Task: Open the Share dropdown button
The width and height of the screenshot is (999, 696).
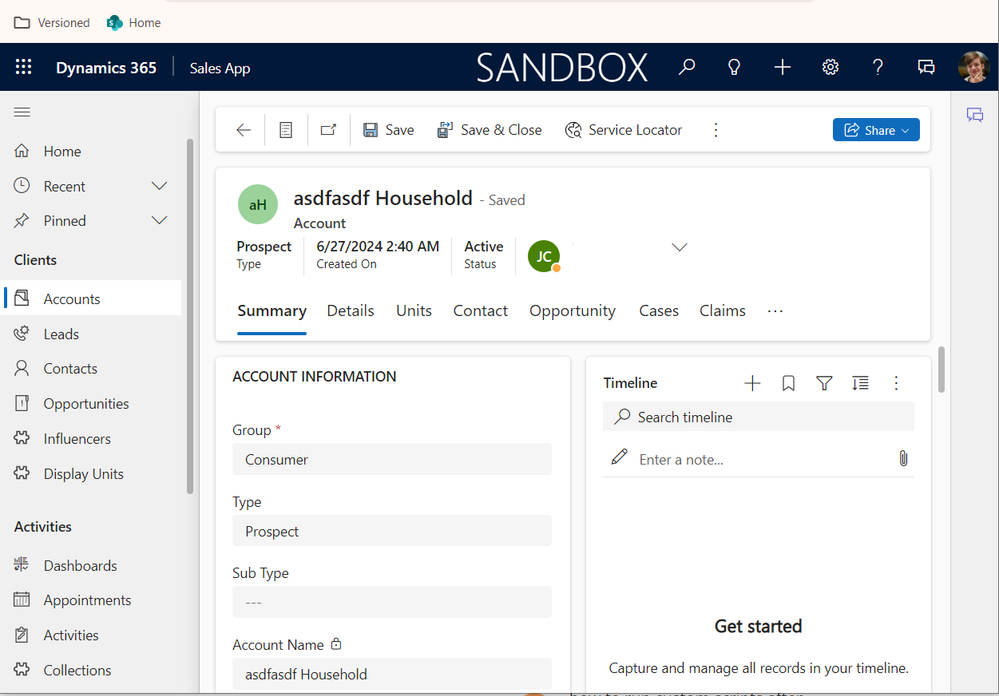Action: coord(875,130)
